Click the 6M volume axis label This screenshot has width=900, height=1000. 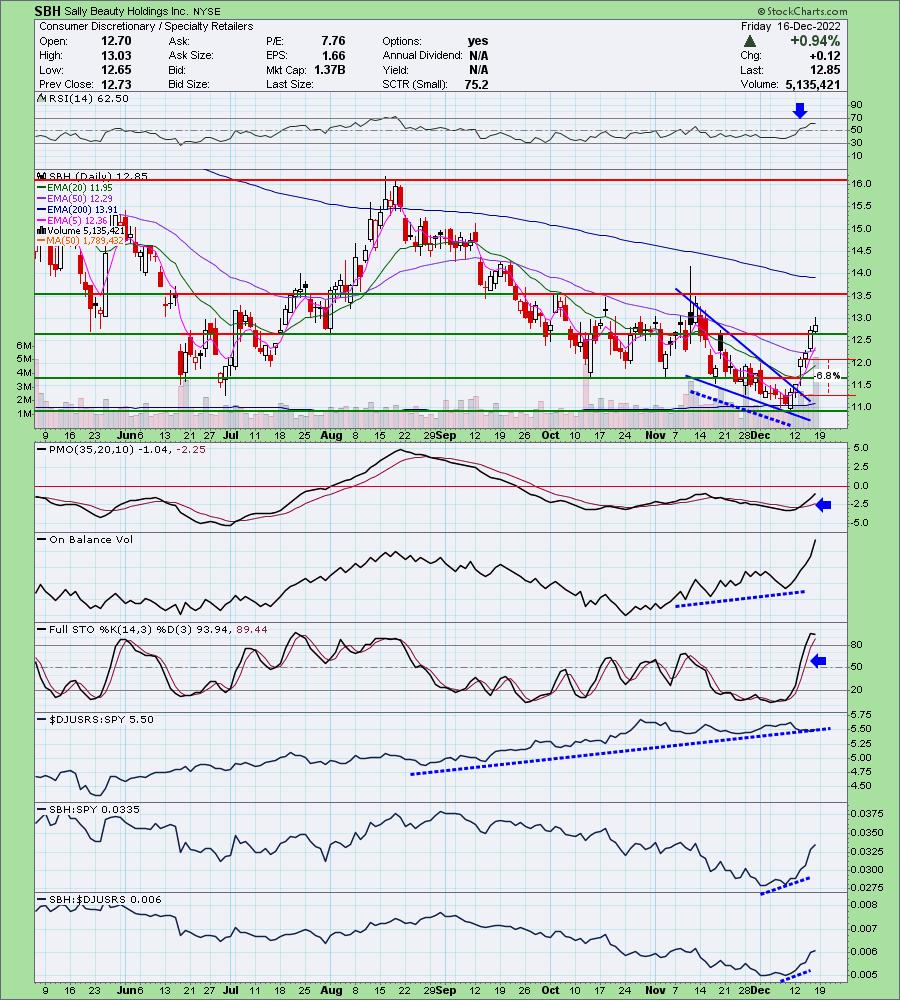(25, 345)
